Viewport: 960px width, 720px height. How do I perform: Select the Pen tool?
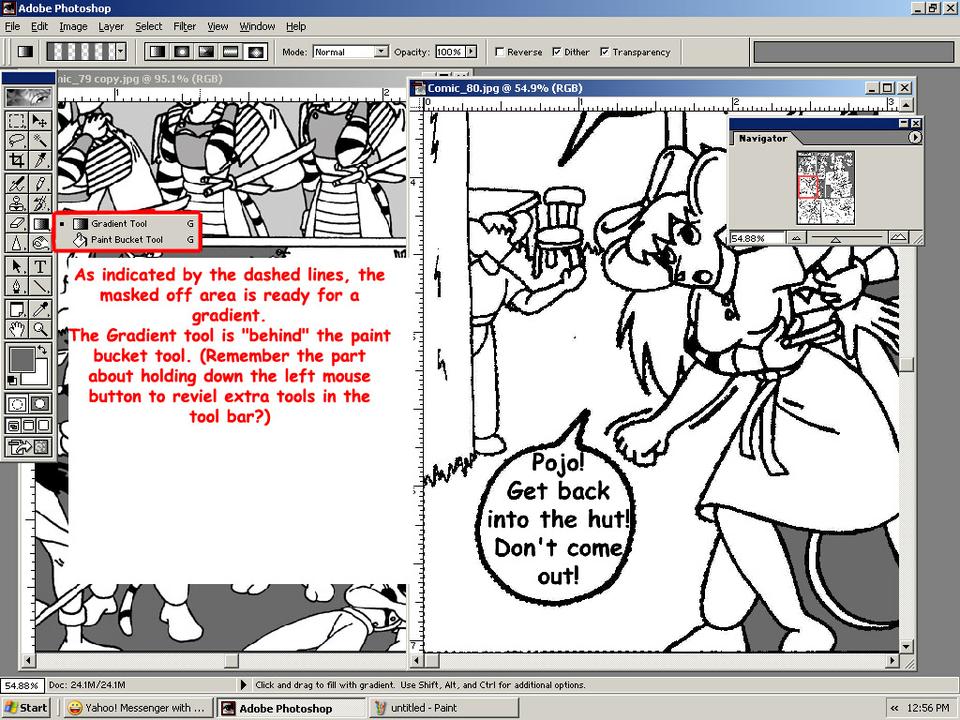click(x=17, y=286)
